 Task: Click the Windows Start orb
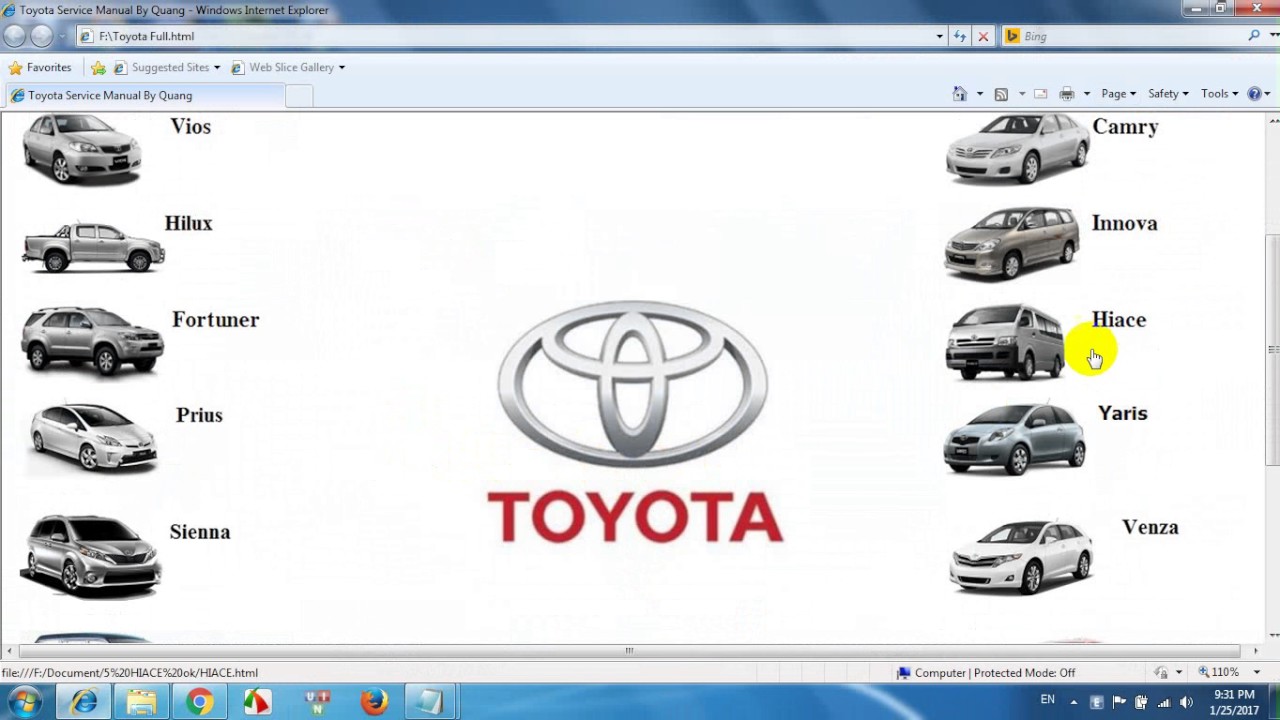(25, 702)
